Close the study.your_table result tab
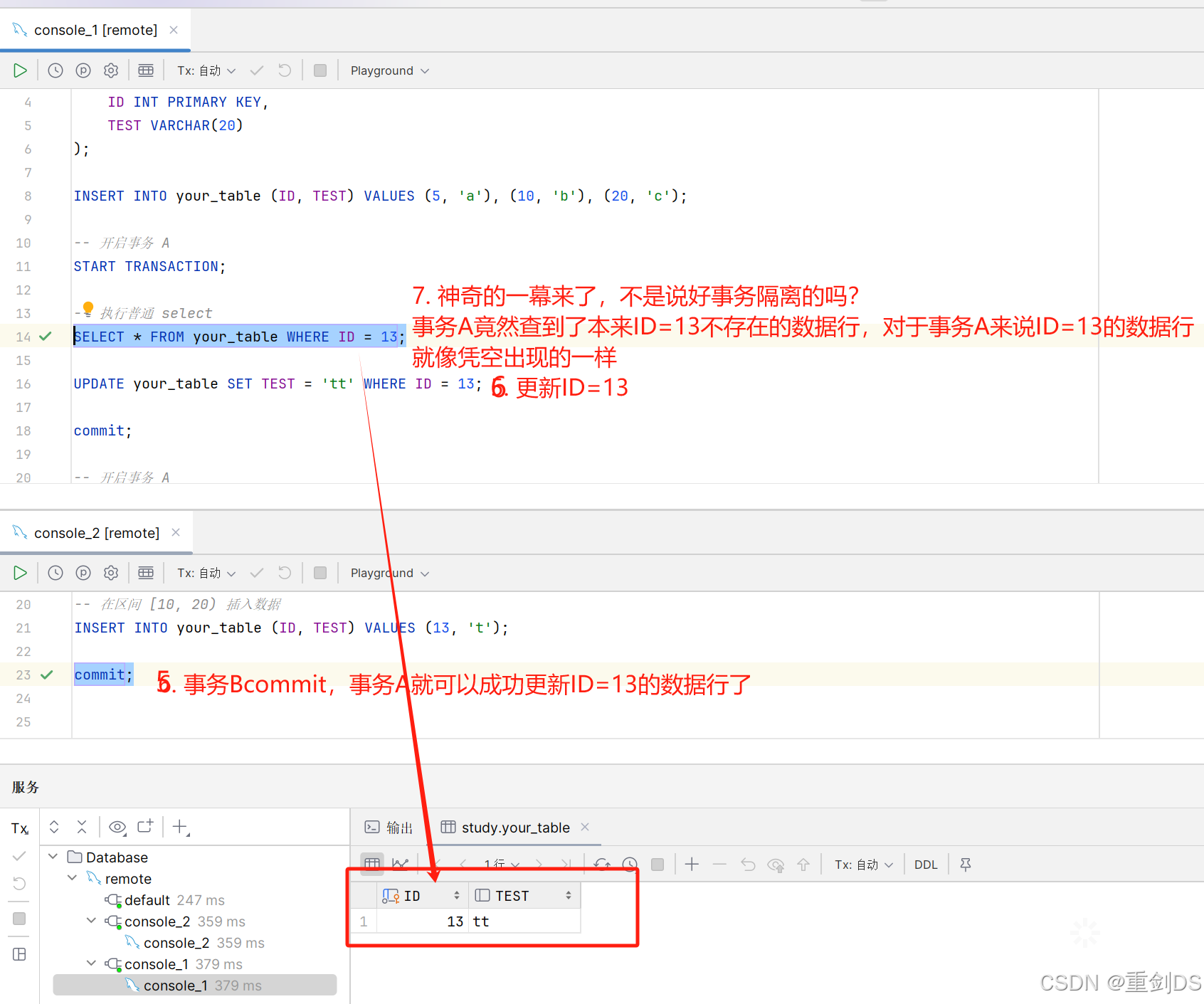Viewport: 1204px width, 1004px height. [x=585, y=827]
